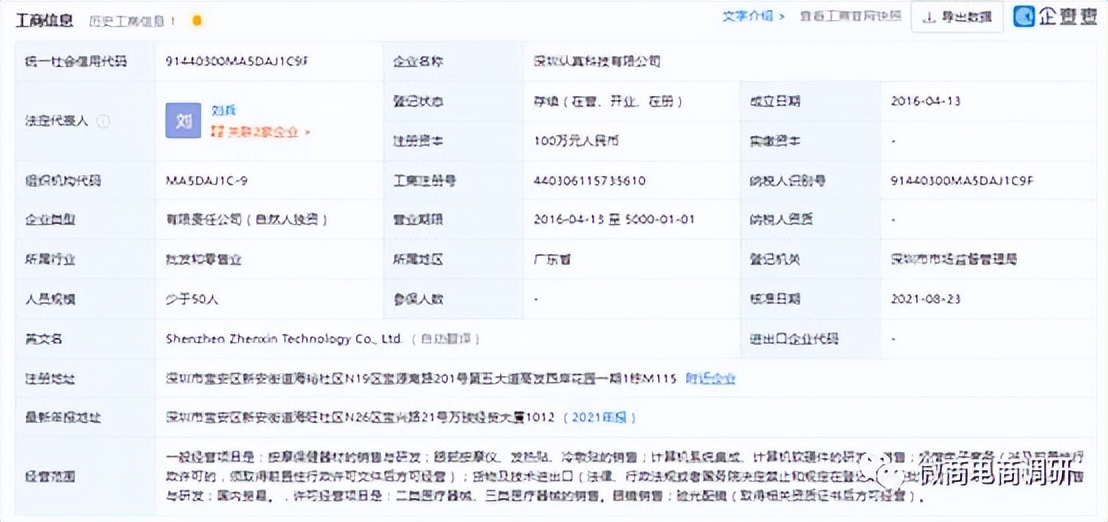Click establishment date 2016-04-13
This screenshot has height=522, width=1108.
926,101
